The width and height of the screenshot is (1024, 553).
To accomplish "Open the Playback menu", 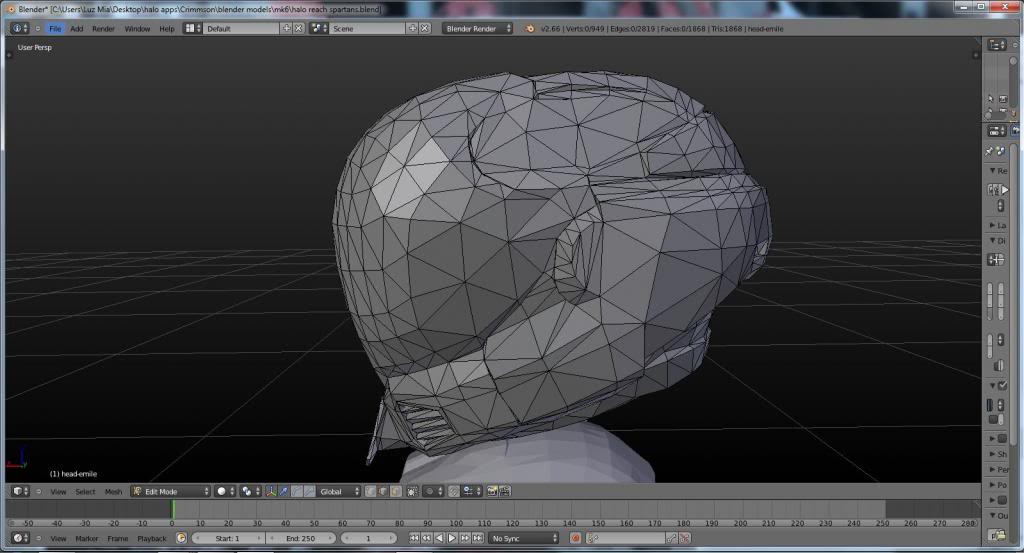I will pos(152,539).
